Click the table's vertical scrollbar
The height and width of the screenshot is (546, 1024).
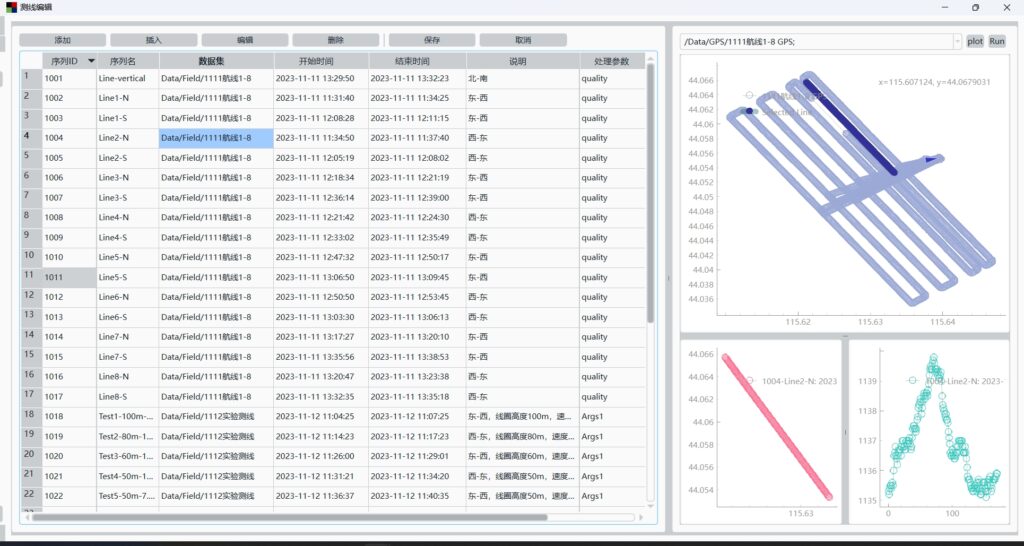(x=651, y=200)
